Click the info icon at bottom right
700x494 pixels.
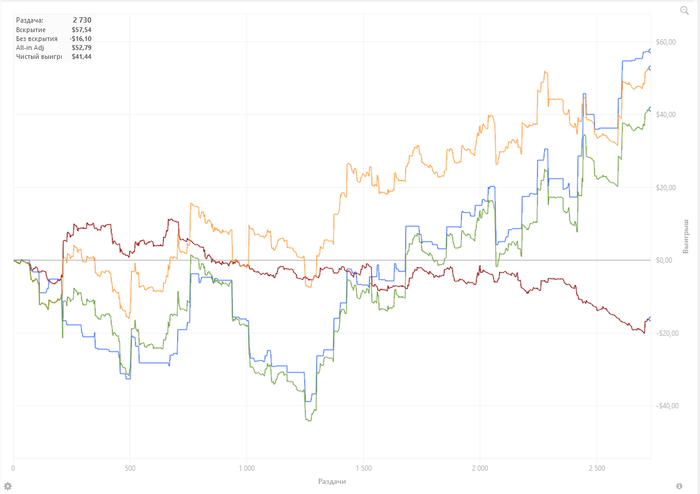pyautogui.click(x=692, y=485)
